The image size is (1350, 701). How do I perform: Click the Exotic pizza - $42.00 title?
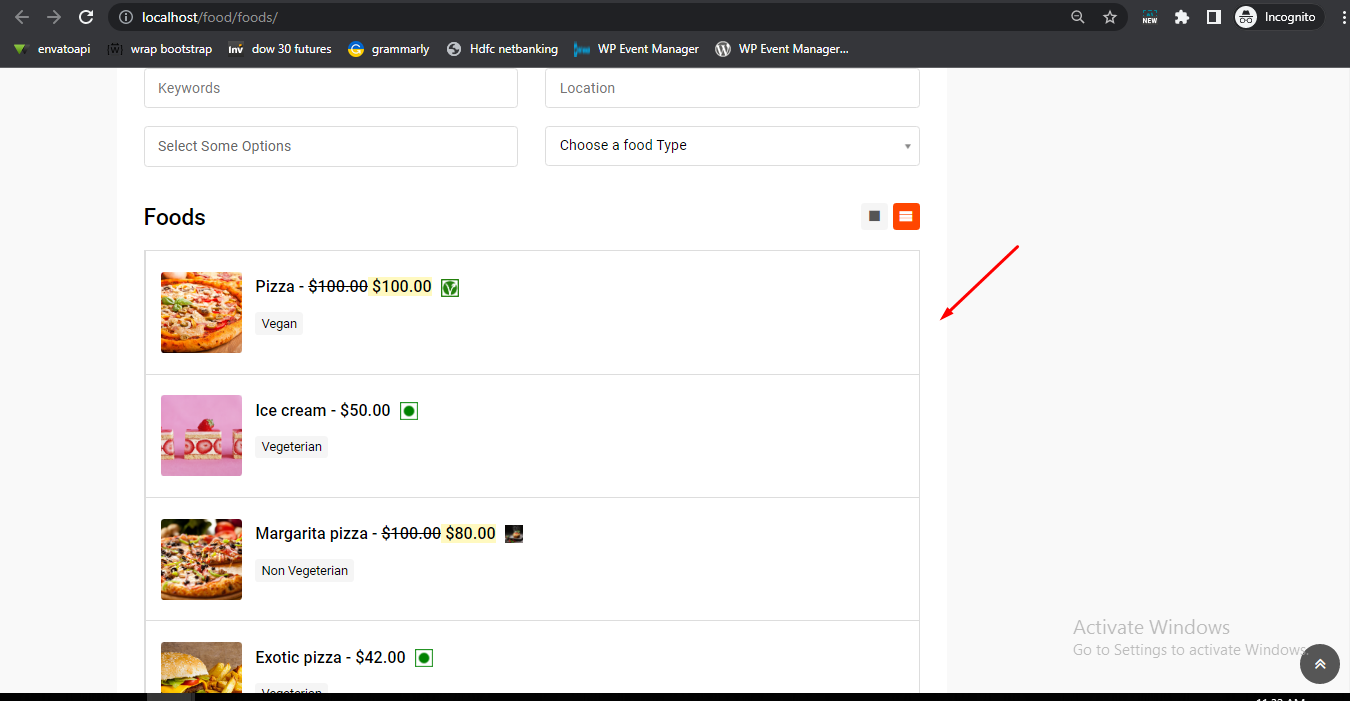pos(331,658)
